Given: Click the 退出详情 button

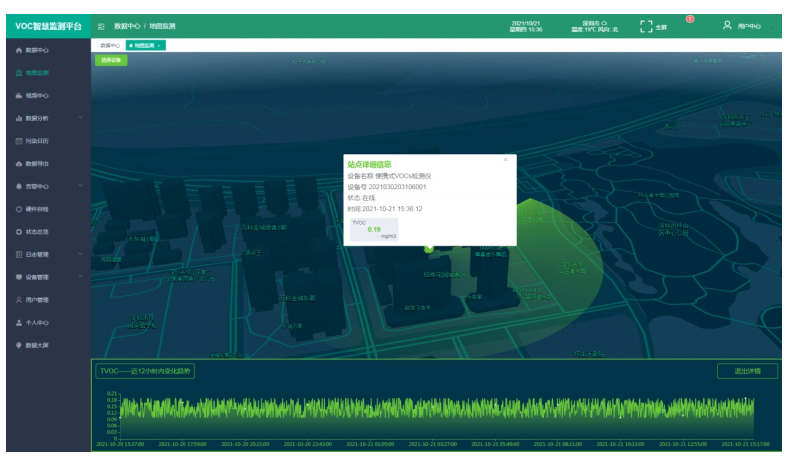Looking at the screenshot, I should coord(747,371).
